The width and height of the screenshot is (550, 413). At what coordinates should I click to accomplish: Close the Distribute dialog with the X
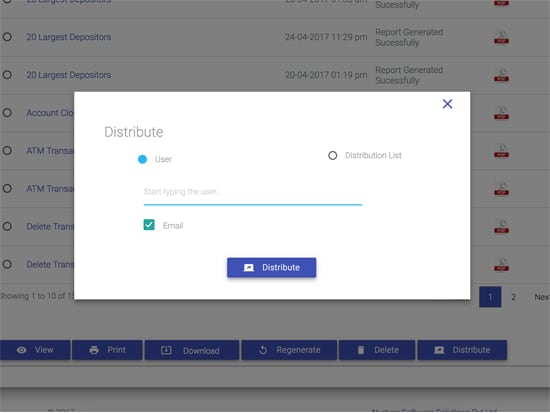447,104
